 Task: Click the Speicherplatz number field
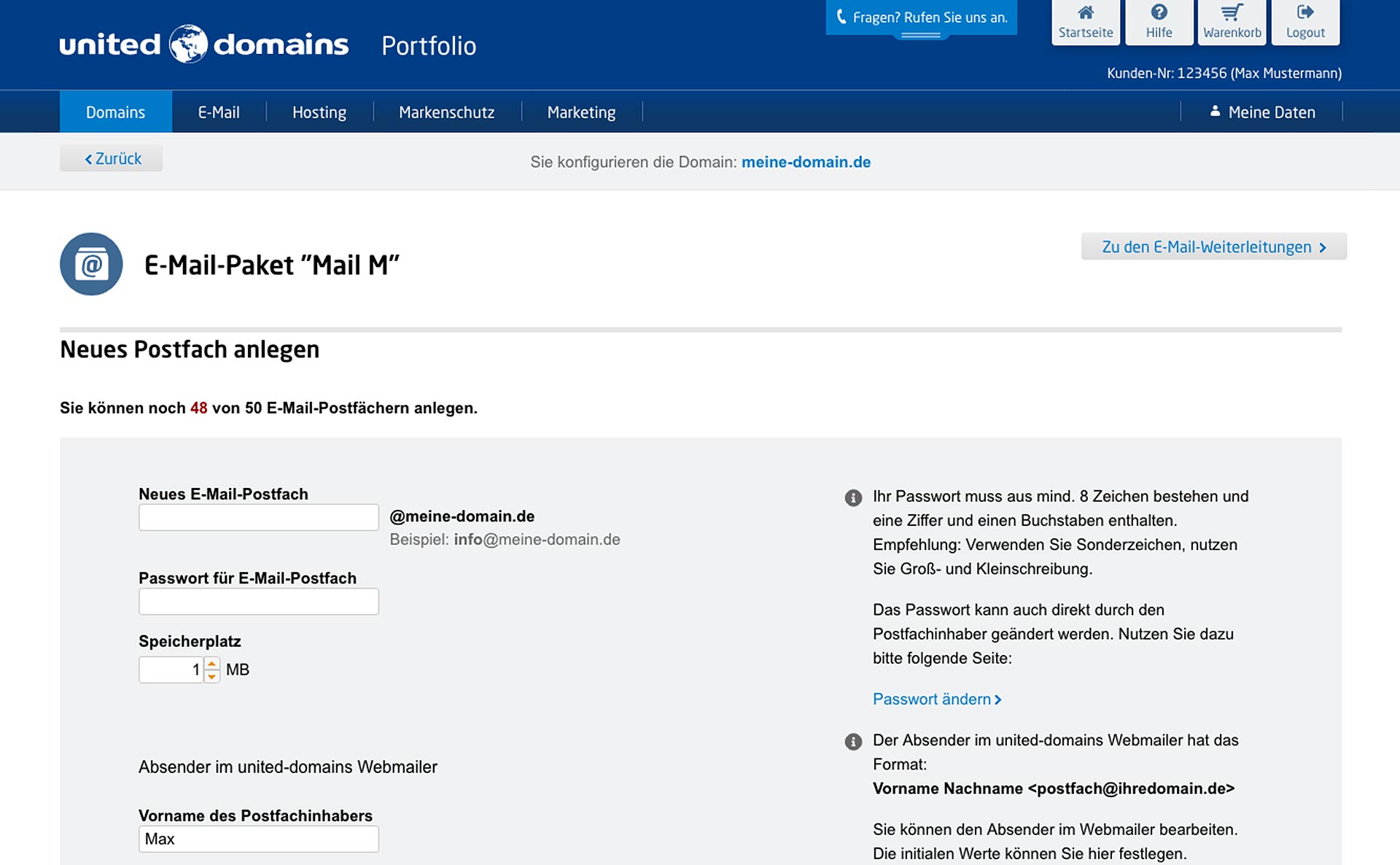(171, 670)
